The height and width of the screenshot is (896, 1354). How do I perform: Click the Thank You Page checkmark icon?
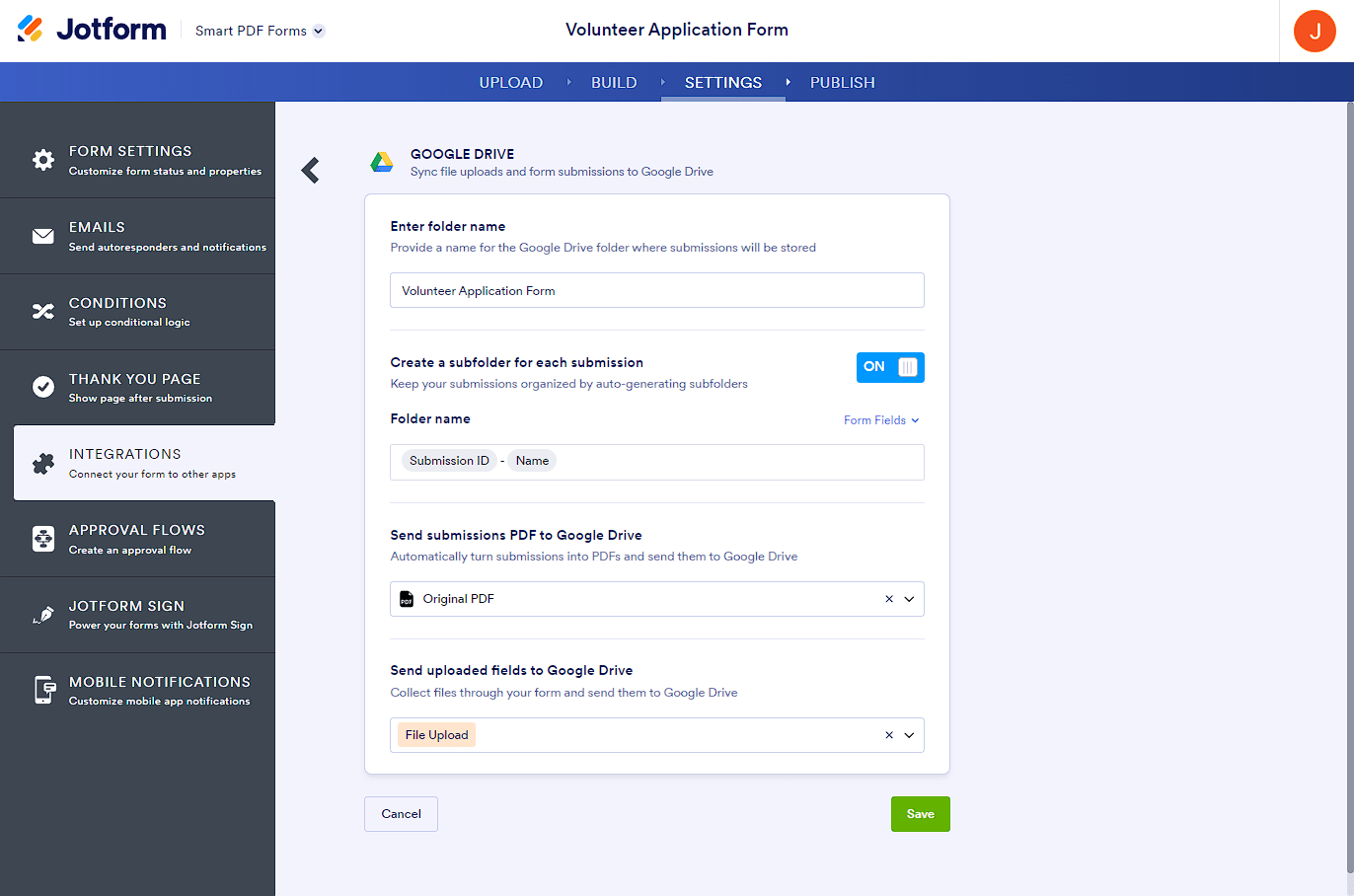(x=43, y=387)
